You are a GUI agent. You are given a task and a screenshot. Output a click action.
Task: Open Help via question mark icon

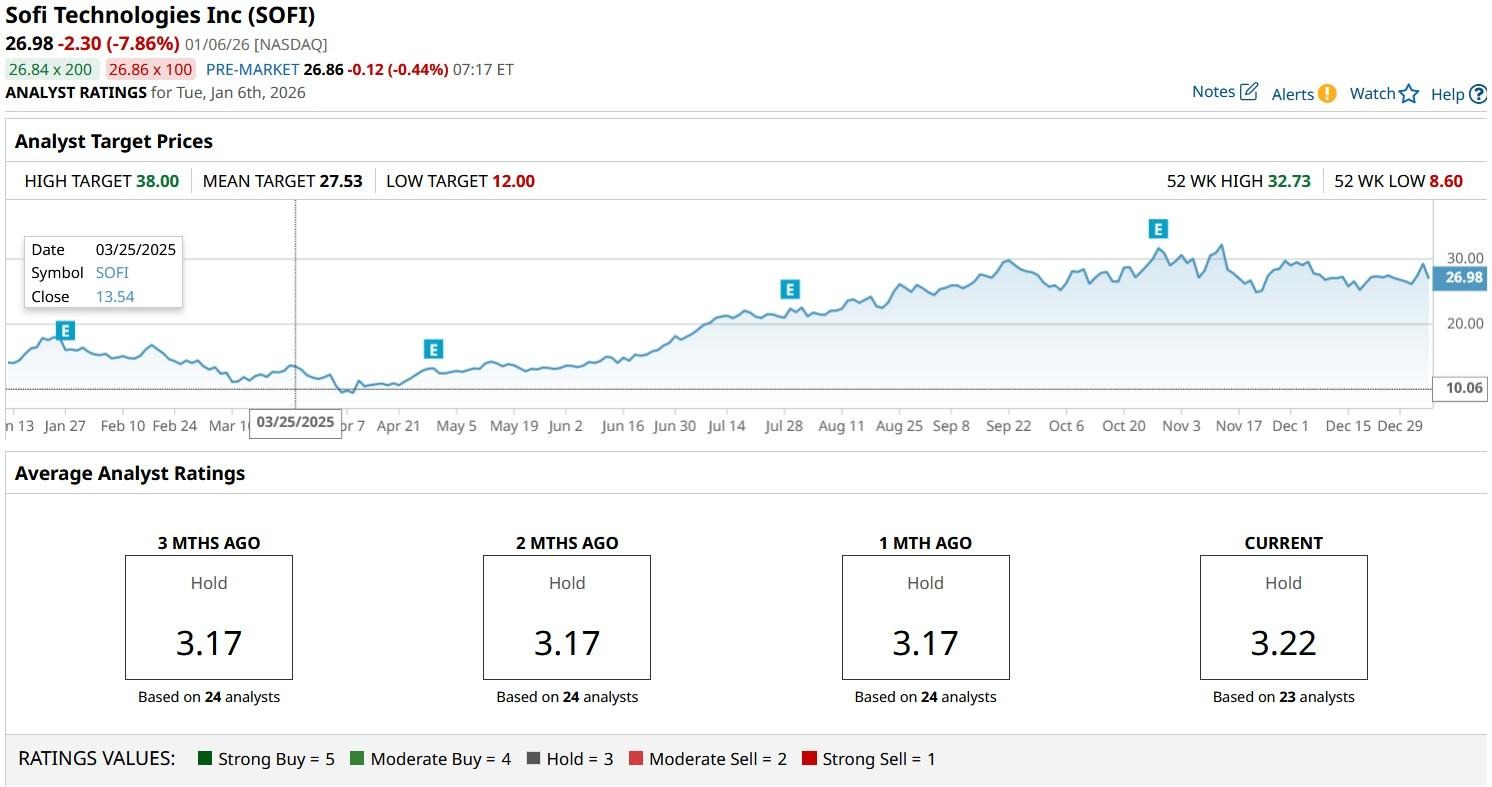click(x=1478, y=94)
